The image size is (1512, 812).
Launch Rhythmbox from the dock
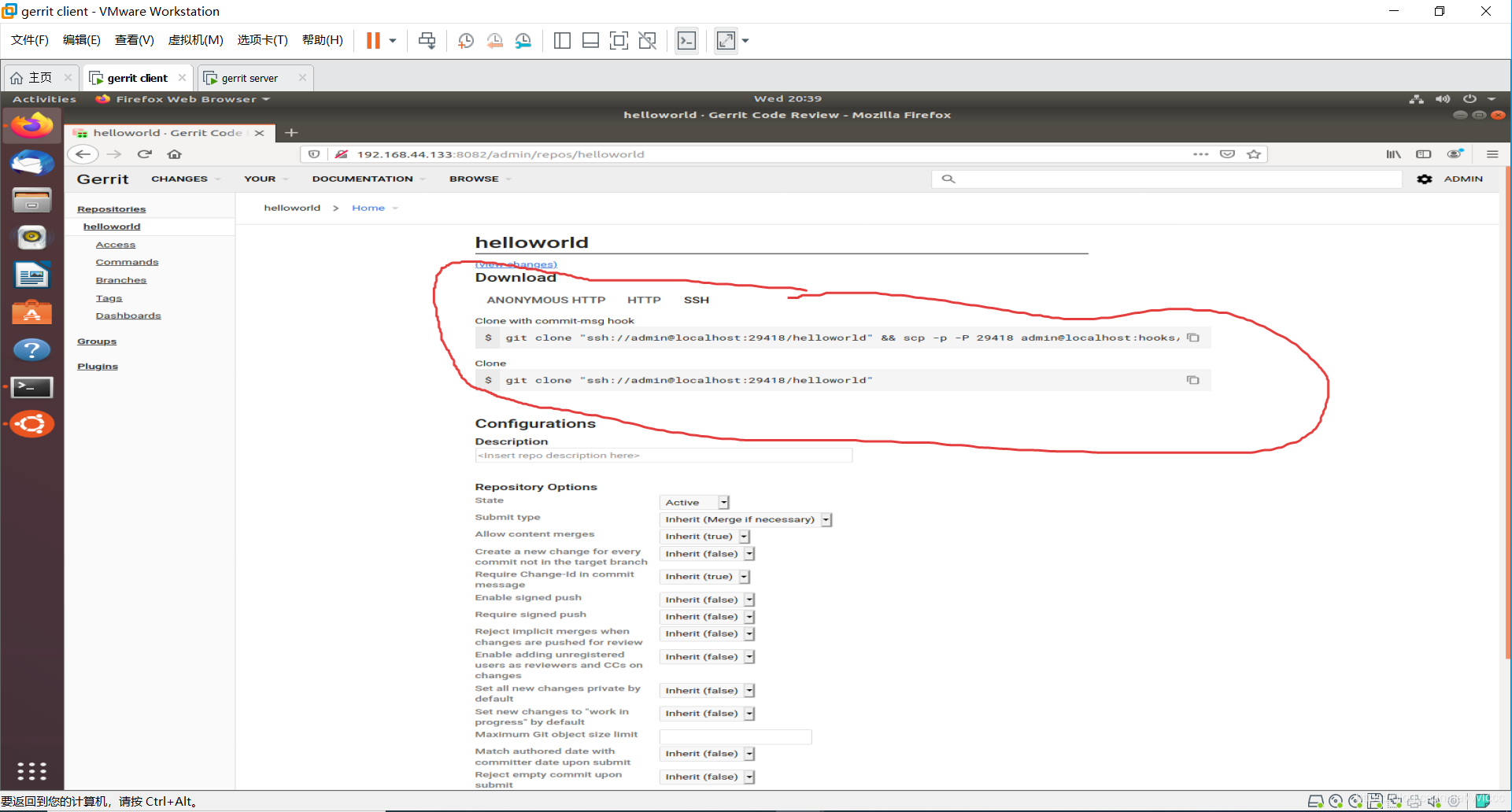point(31,238)
